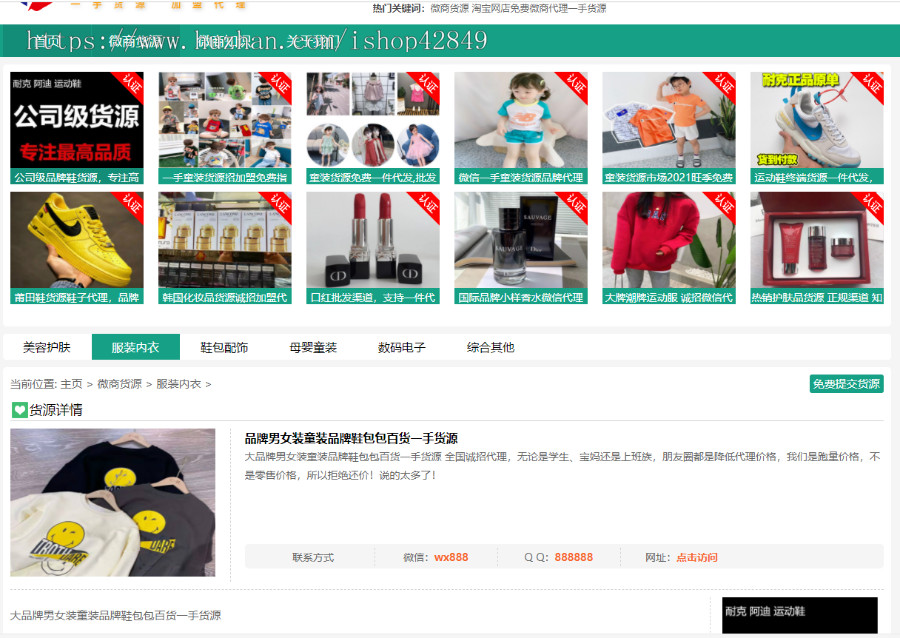The width and height of the screenshot is (900, 638).
Task: Open 微商货源 in the green navigation bar
Action: pos(136,41)
